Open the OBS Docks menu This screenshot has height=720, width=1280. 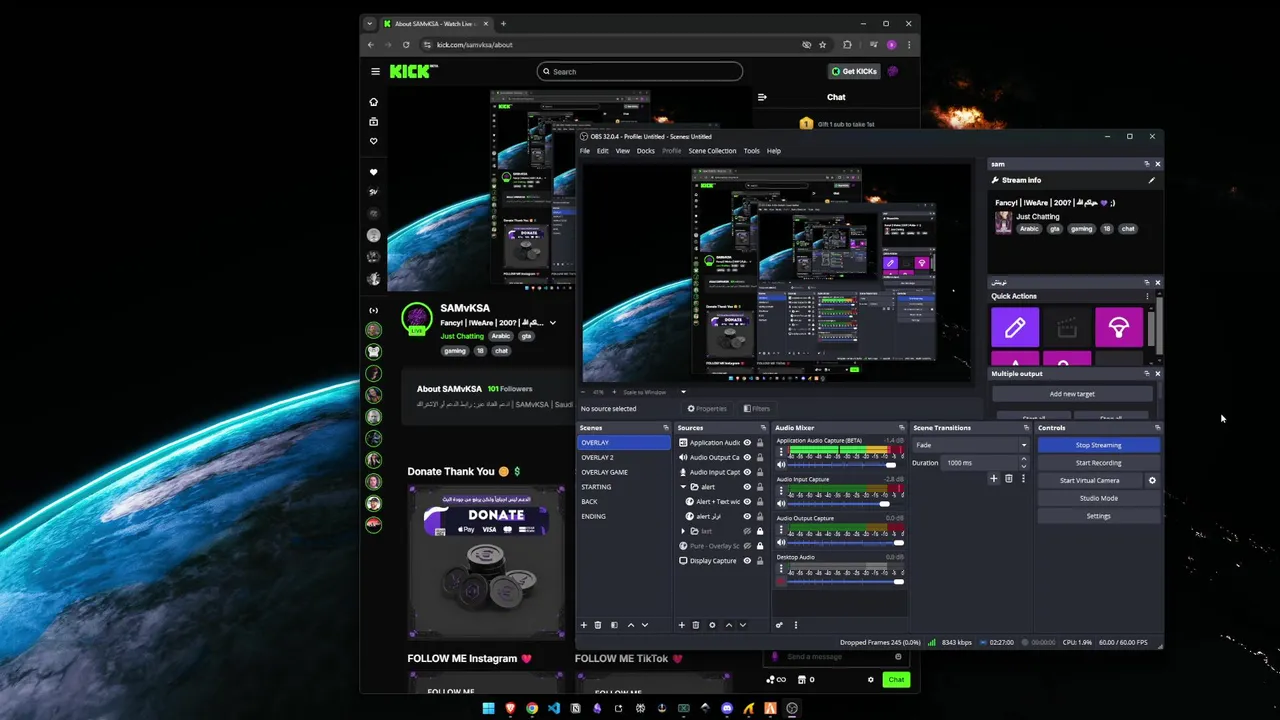click(646, 151)
